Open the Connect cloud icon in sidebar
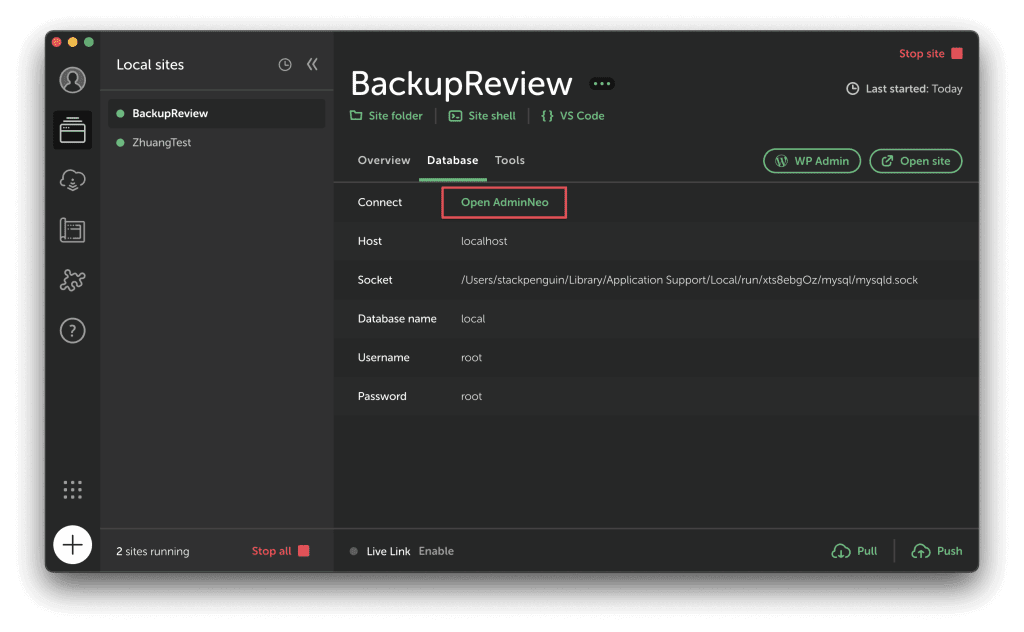The image size is (1024, 632). pos(72,181)
